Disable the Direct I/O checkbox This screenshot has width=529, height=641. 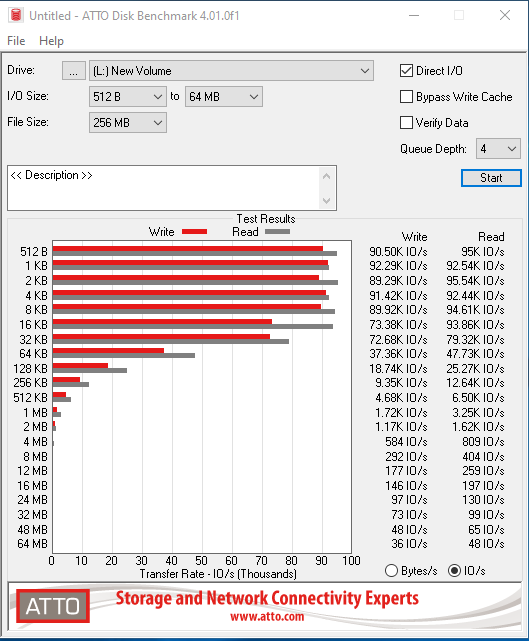click(x=406, y=71)
